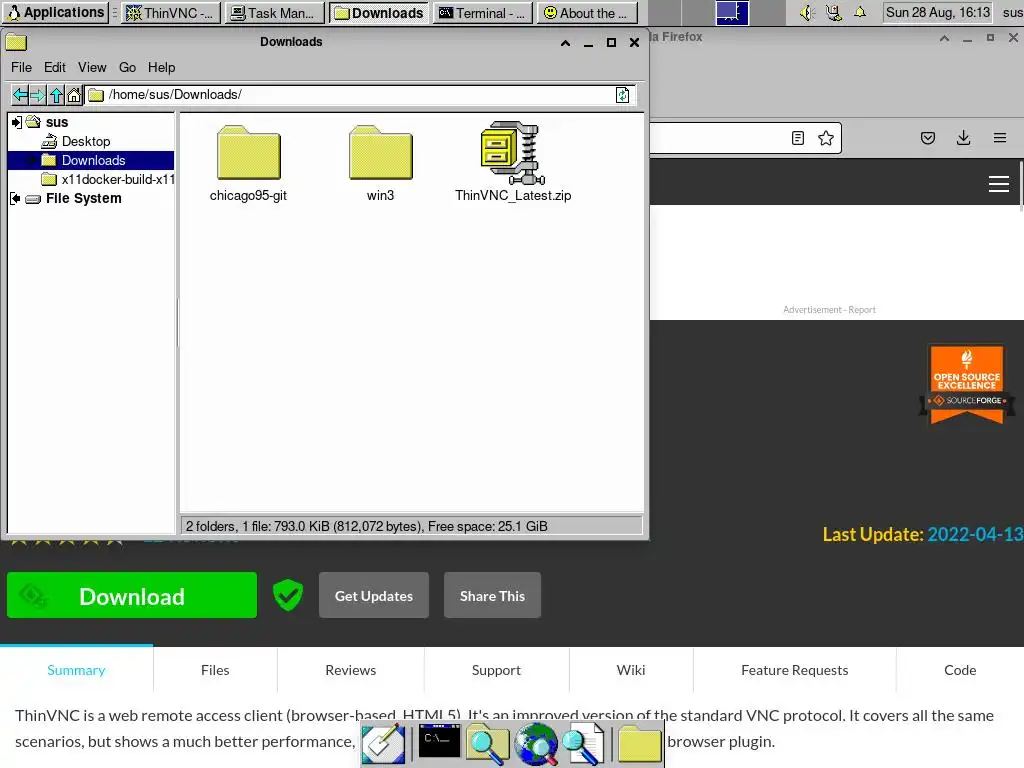Go forward using the forward arrow icon

click(38, 95)
